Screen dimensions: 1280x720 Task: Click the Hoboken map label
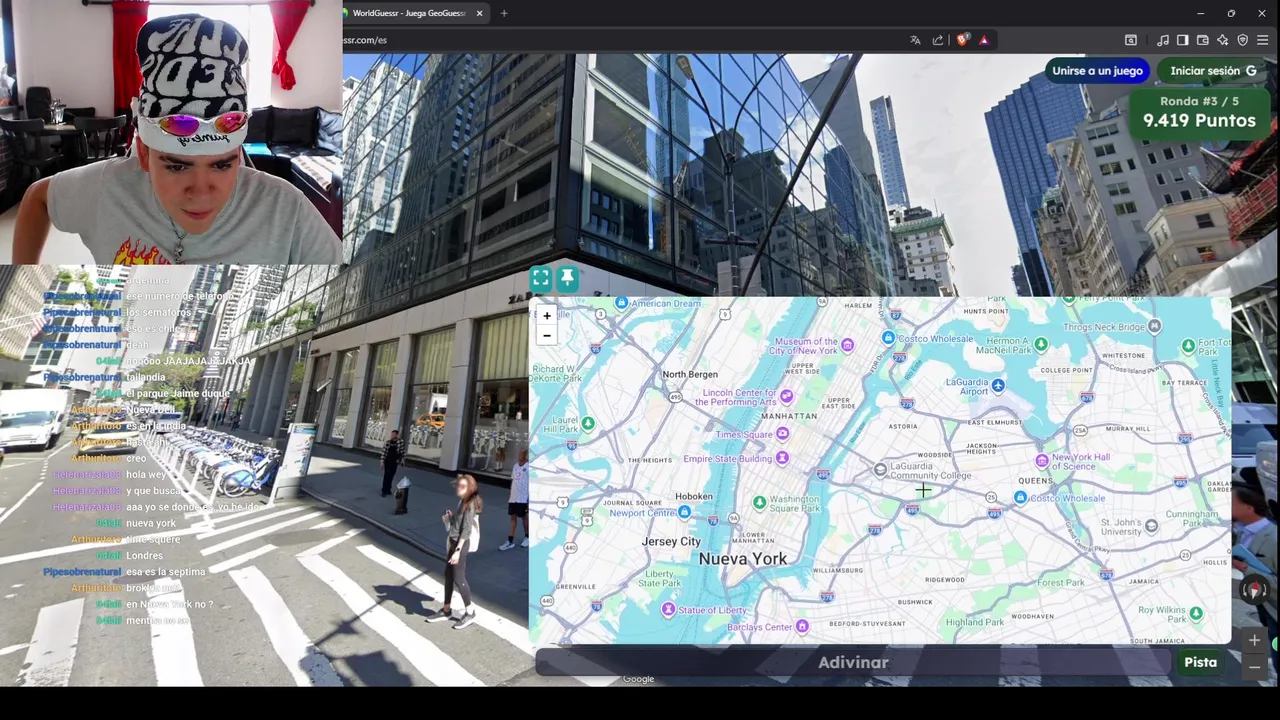point(694,496)
